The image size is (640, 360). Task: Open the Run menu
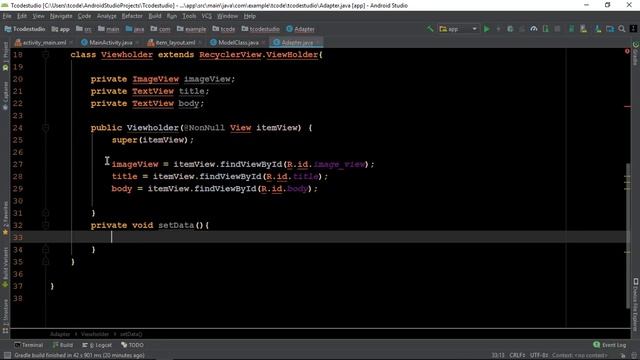pyautogui.click(x=172, y=16)
